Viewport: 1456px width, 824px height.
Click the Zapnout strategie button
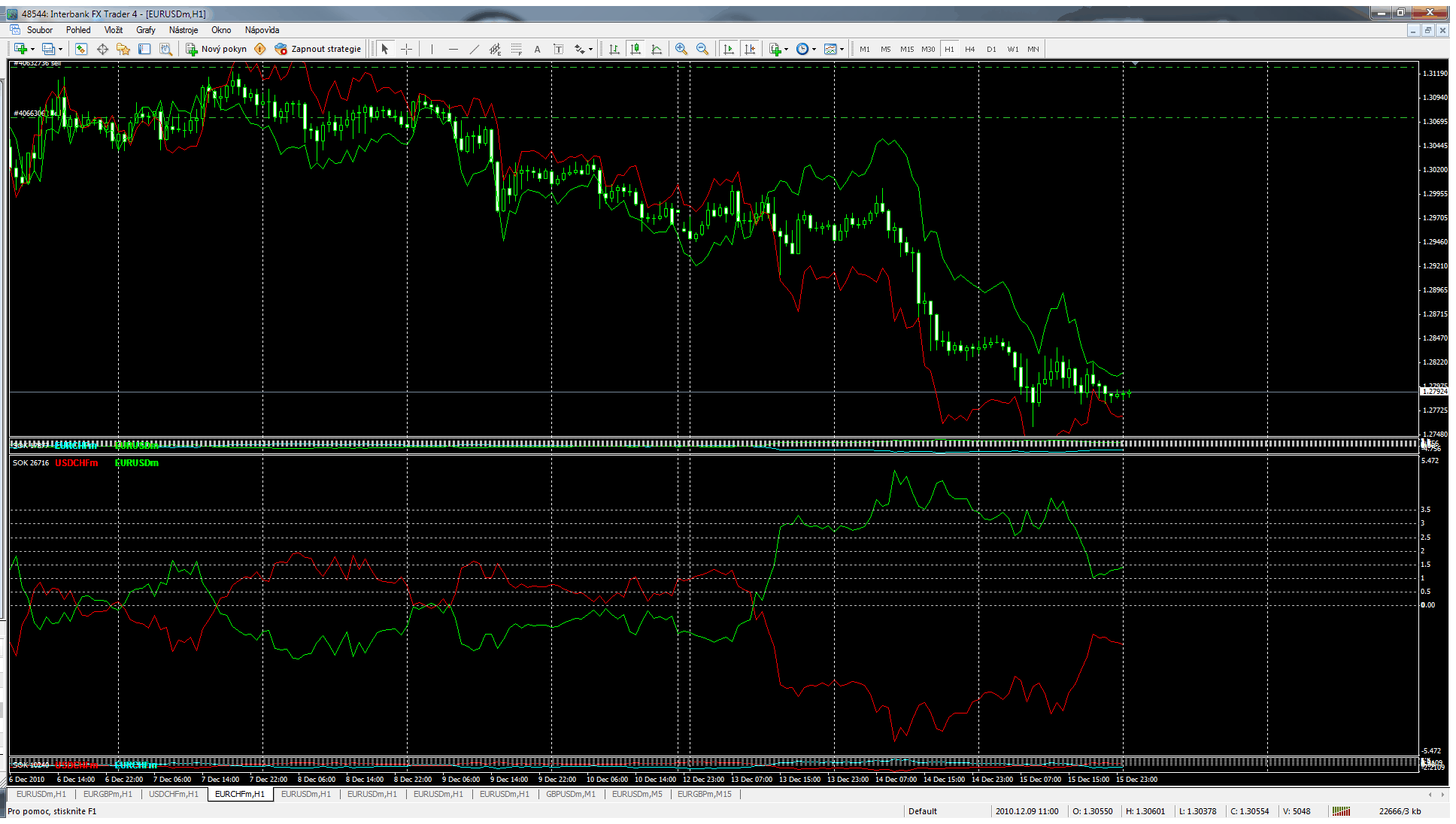[x=318, y=49]
